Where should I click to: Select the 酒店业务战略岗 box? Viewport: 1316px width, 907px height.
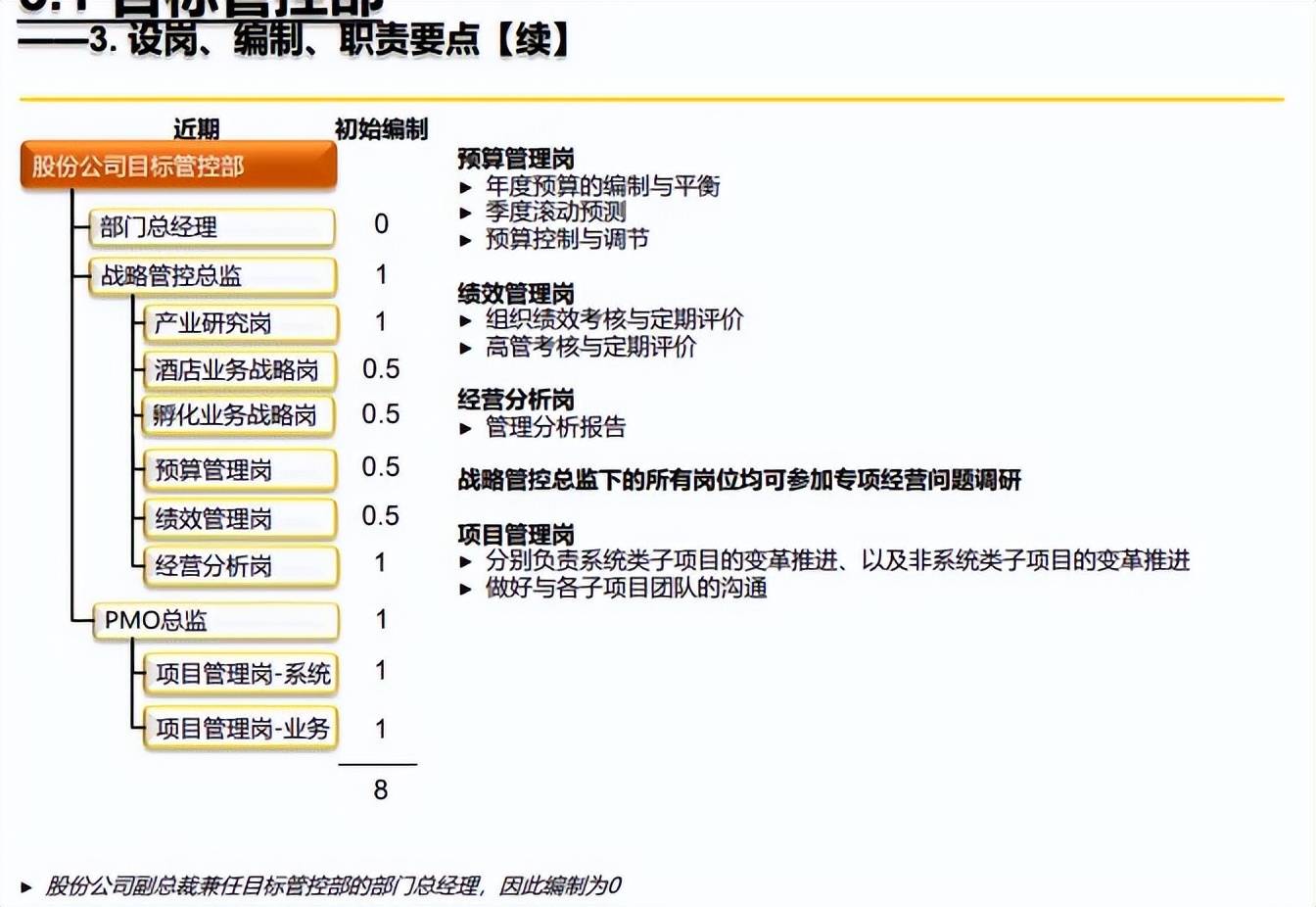tap(240, 370)
